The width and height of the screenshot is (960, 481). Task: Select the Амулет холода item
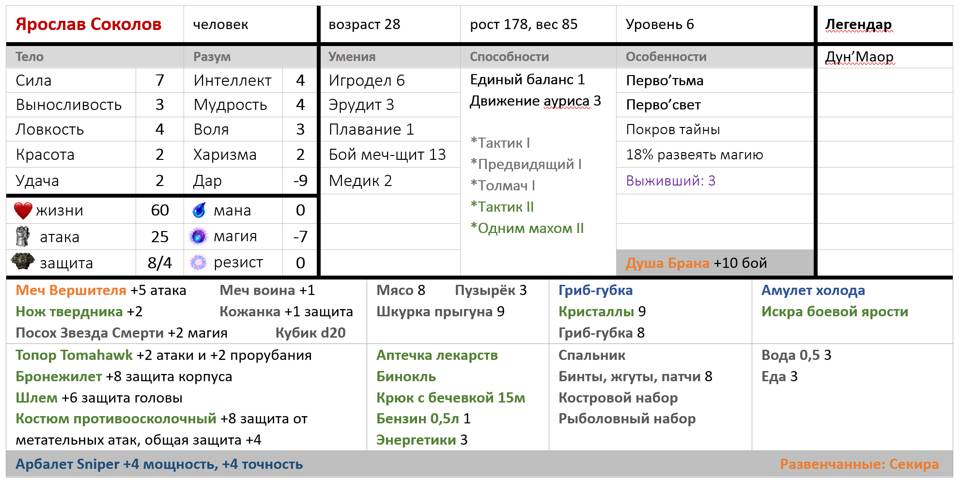(x=812, y=291)
